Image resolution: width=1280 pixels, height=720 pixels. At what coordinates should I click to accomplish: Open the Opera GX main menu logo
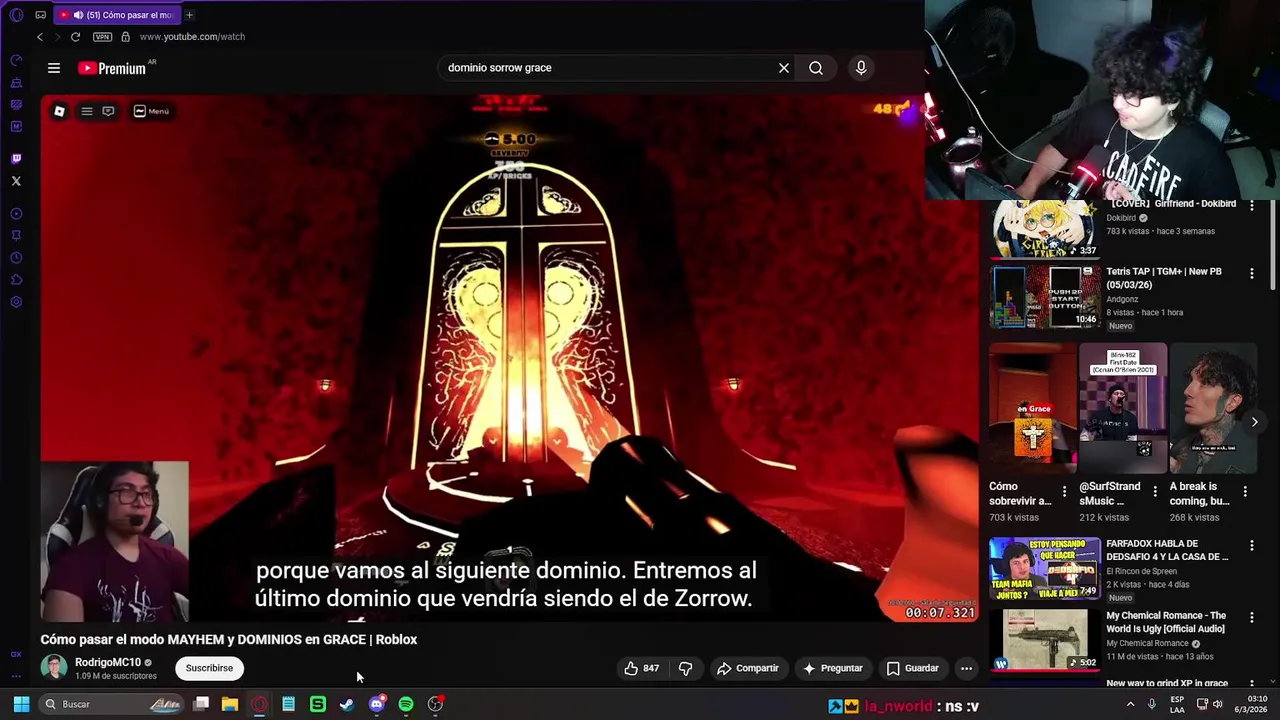click(x=16, y=15)
